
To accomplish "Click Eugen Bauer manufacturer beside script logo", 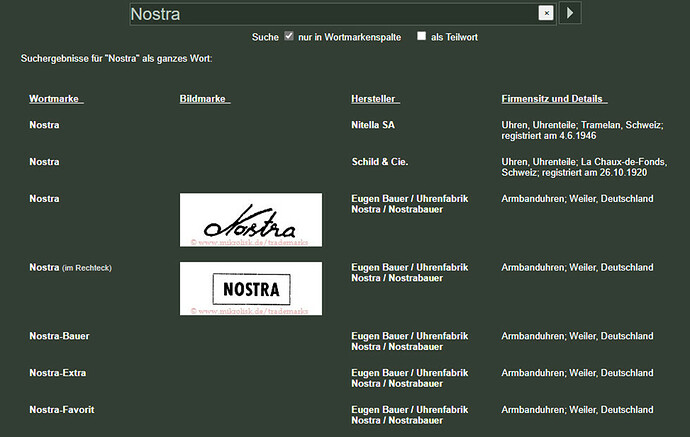I will 410,204.
